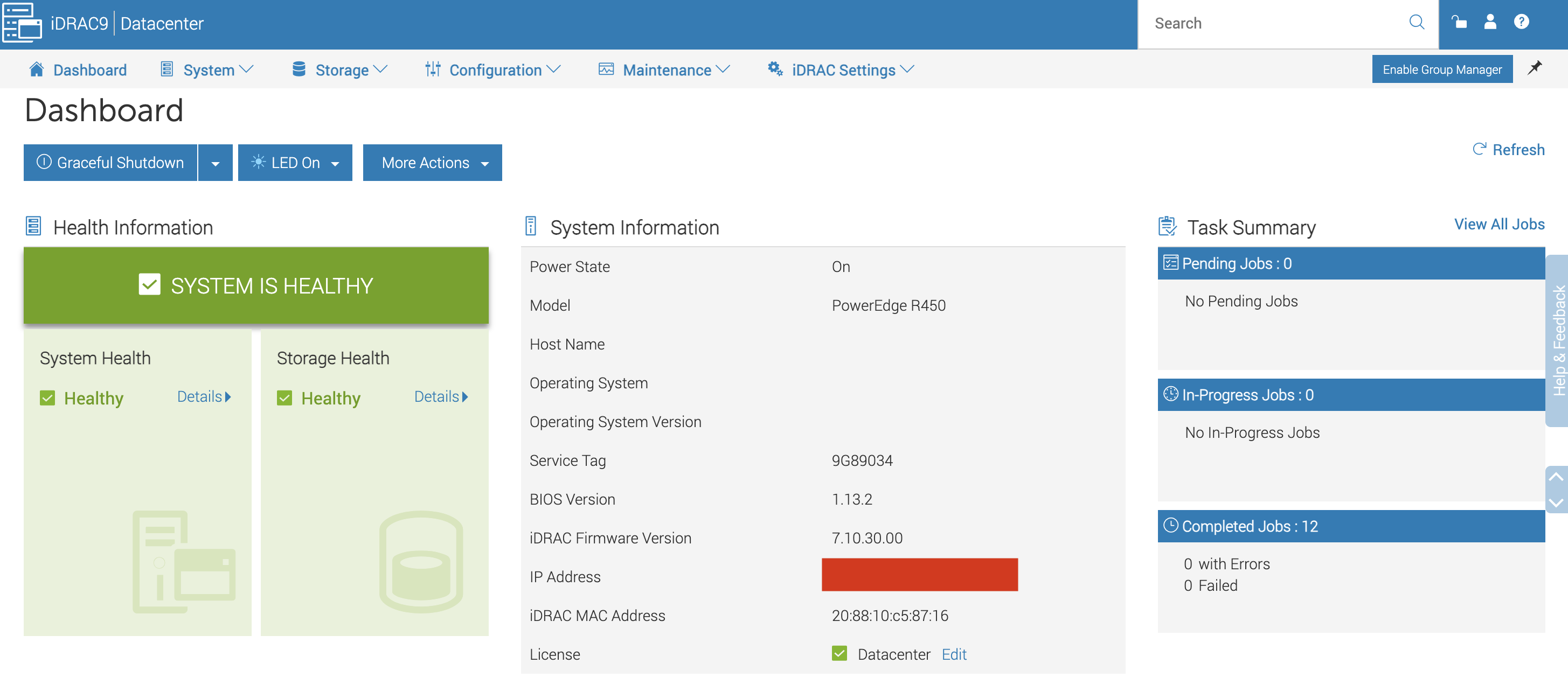The height and width of the screenshot is (698, 1568).
Task: Click the Pending Jobs checklist icon
Action: (1170, 262)
